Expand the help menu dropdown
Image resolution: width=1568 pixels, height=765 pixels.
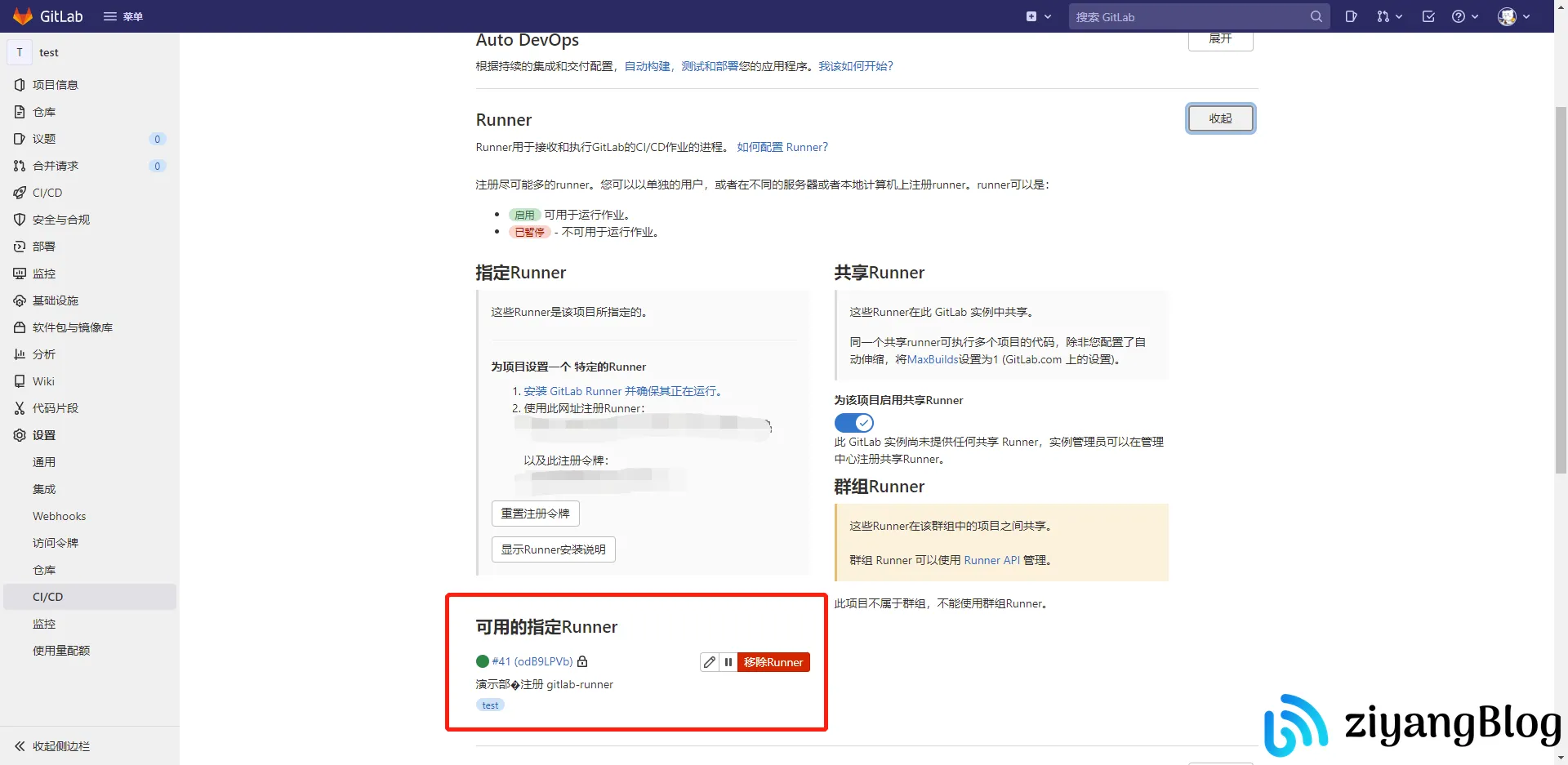click(x=1464, y=16)
